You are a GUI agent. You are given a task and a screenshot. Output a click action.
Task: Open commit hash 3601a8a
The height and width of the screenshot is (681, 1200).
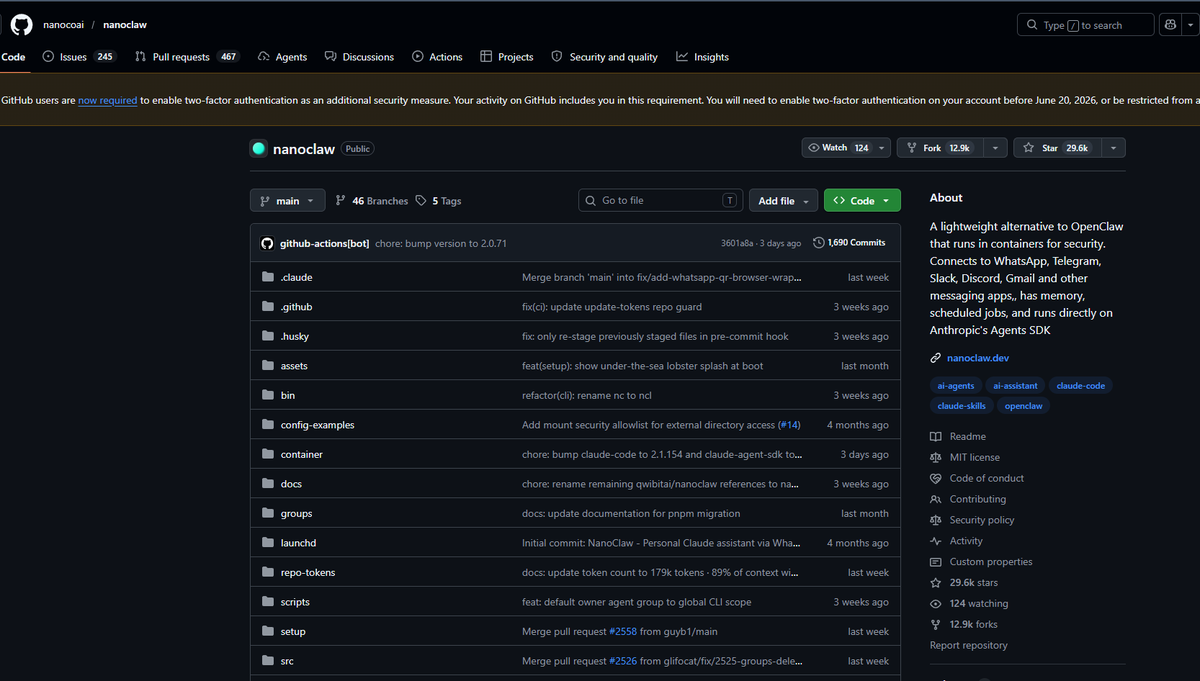coord(739,243)
